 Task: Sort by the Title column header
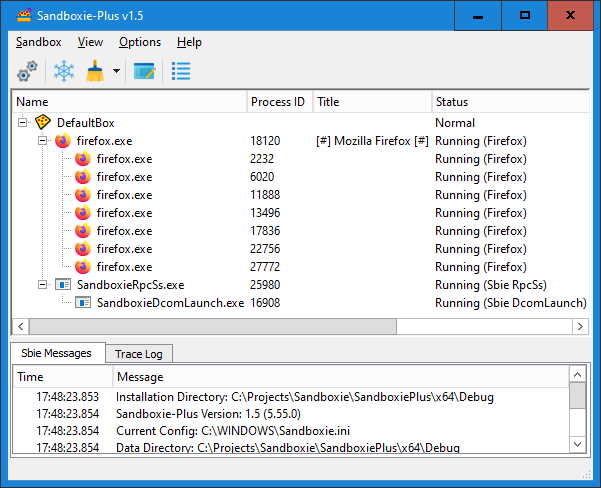[373, 102]
